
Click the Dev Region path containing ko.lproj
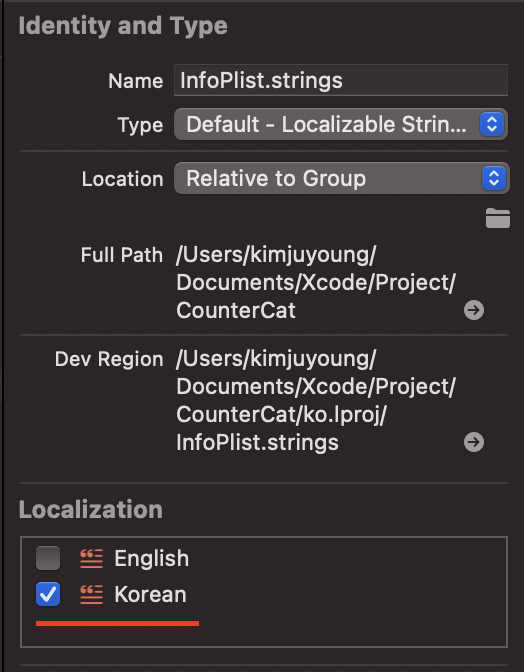316,400
